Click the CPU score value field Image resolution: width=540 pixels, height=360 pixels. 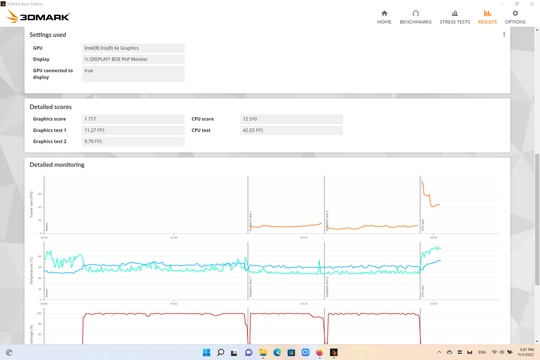click(x=291, y=119)
